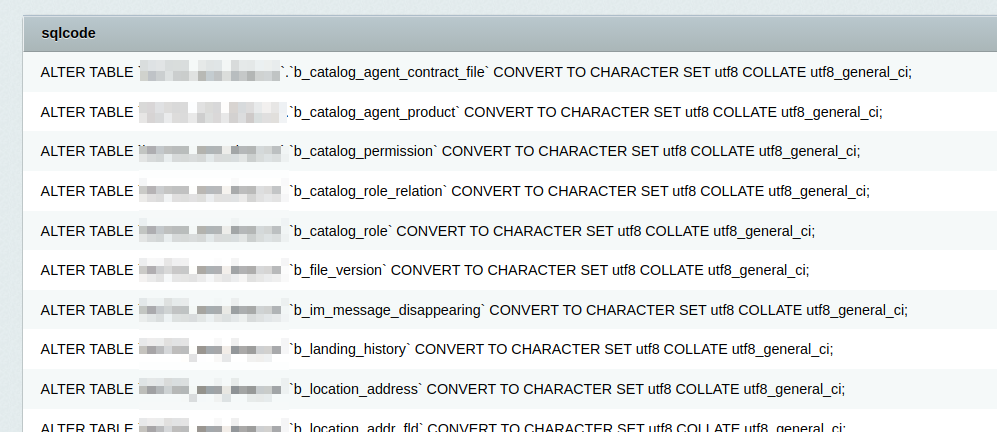This screenshot has height=432, width=997.
Task: Click 'utf8_general_ci' in the b_catalog_role row
Action: [x=763, y=231]
